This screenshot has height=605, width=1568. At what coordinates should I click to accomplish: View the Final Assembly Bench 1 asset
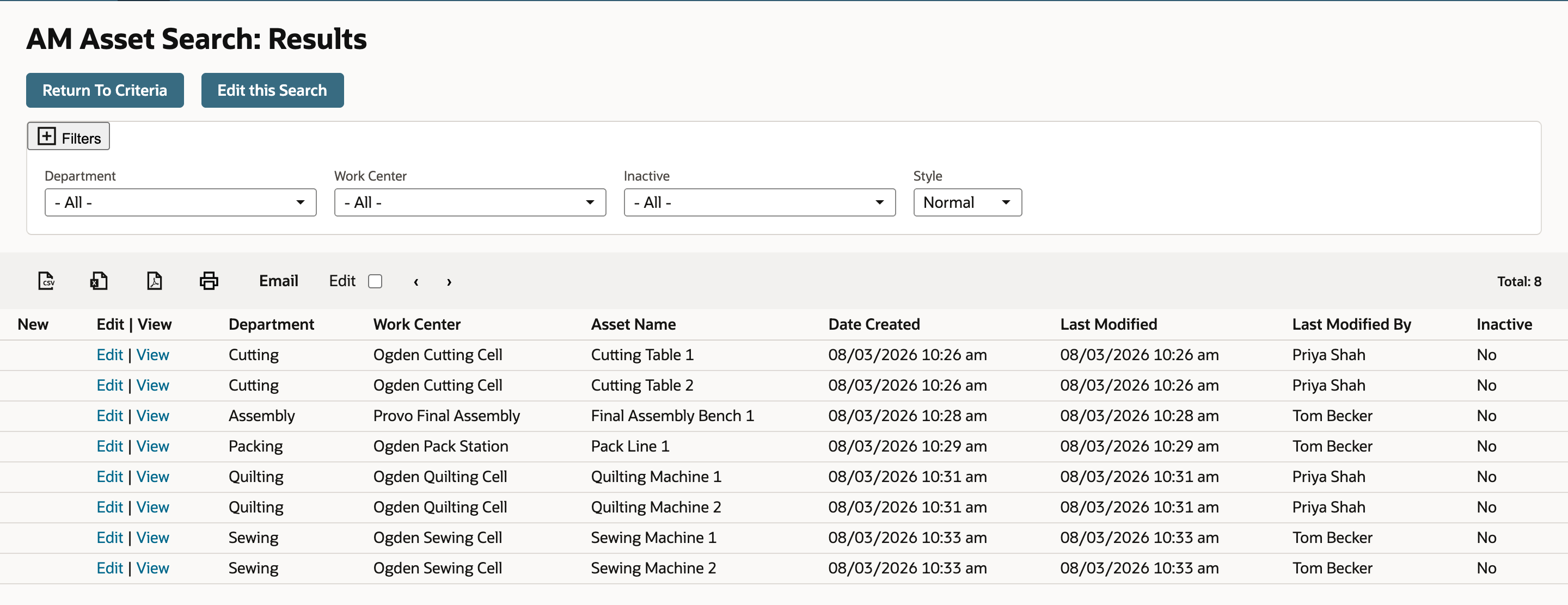tap(153, 416)
